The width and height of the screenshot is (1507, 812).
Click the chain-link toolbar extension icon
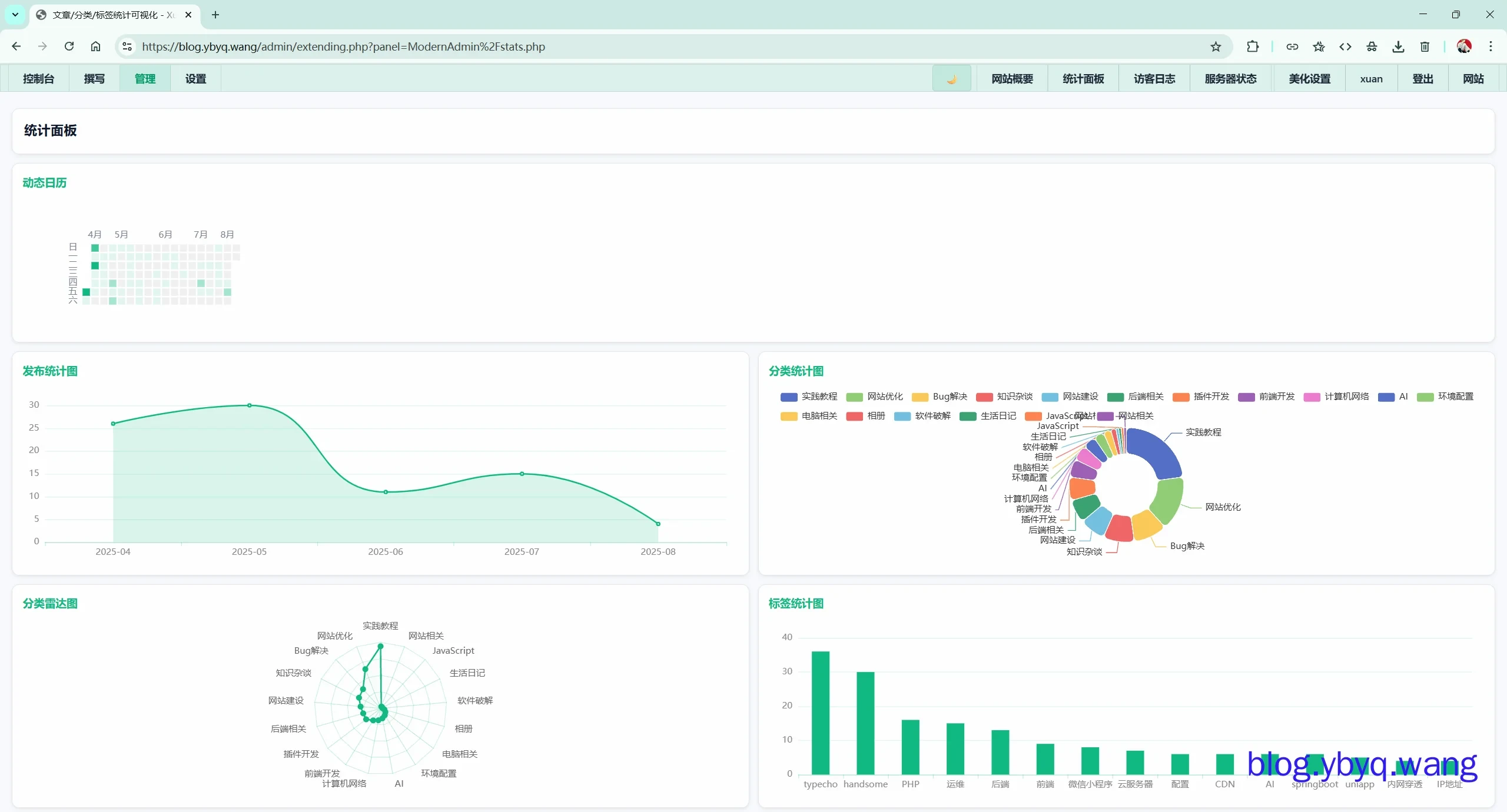(x=1292, y=46)
